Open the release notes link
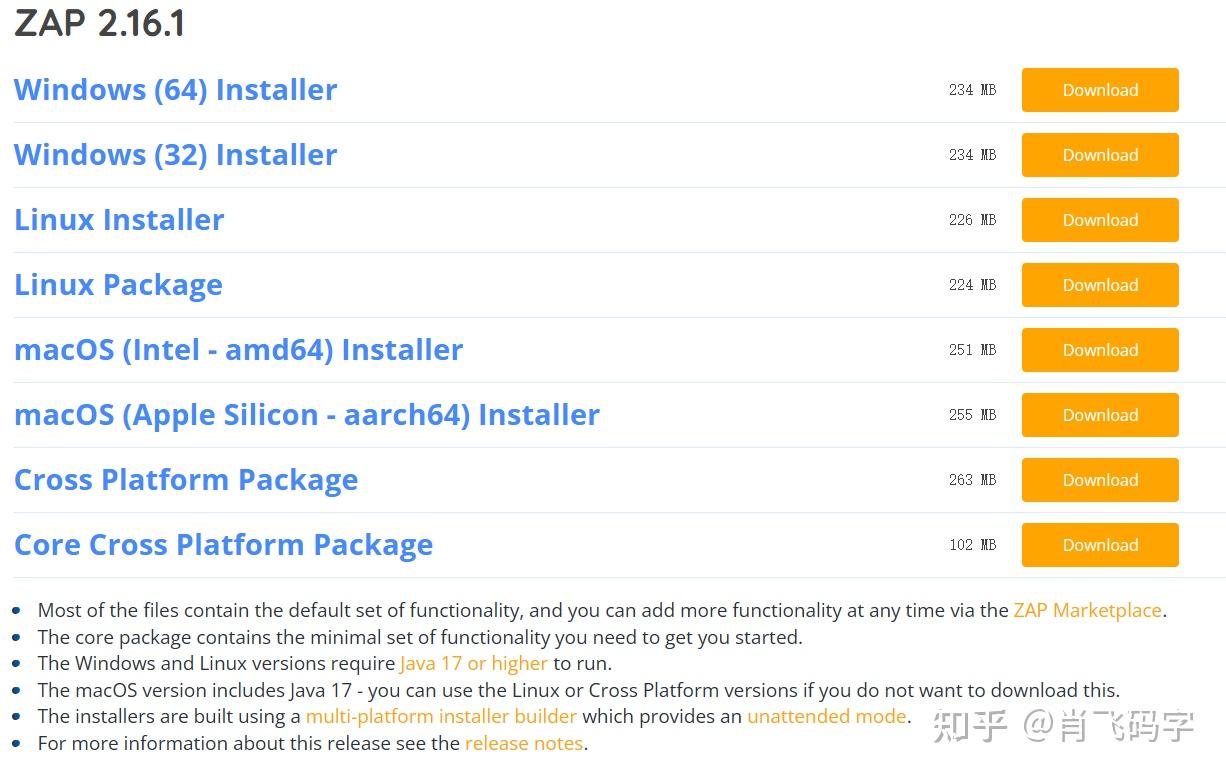1226x774 pixels. click(x=523, y=743)
